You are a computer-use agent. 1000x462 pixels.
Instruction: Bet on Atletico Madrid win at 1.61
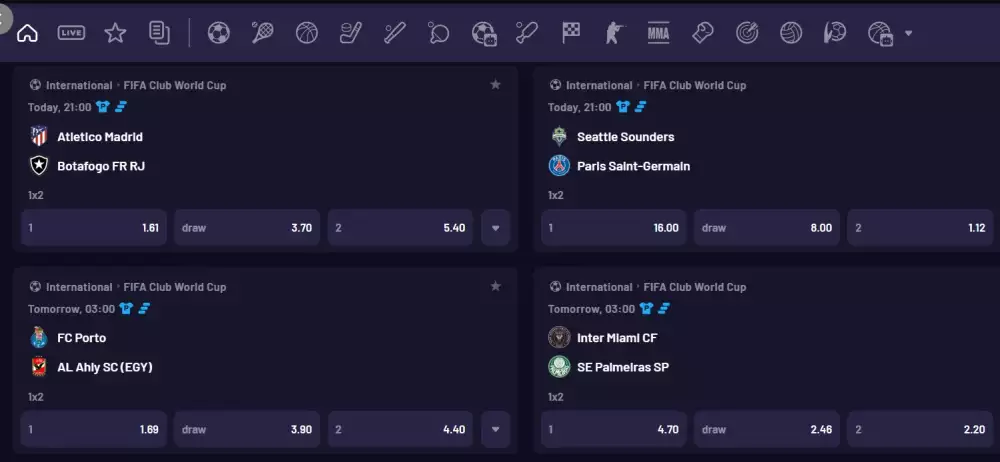point(94,228)
